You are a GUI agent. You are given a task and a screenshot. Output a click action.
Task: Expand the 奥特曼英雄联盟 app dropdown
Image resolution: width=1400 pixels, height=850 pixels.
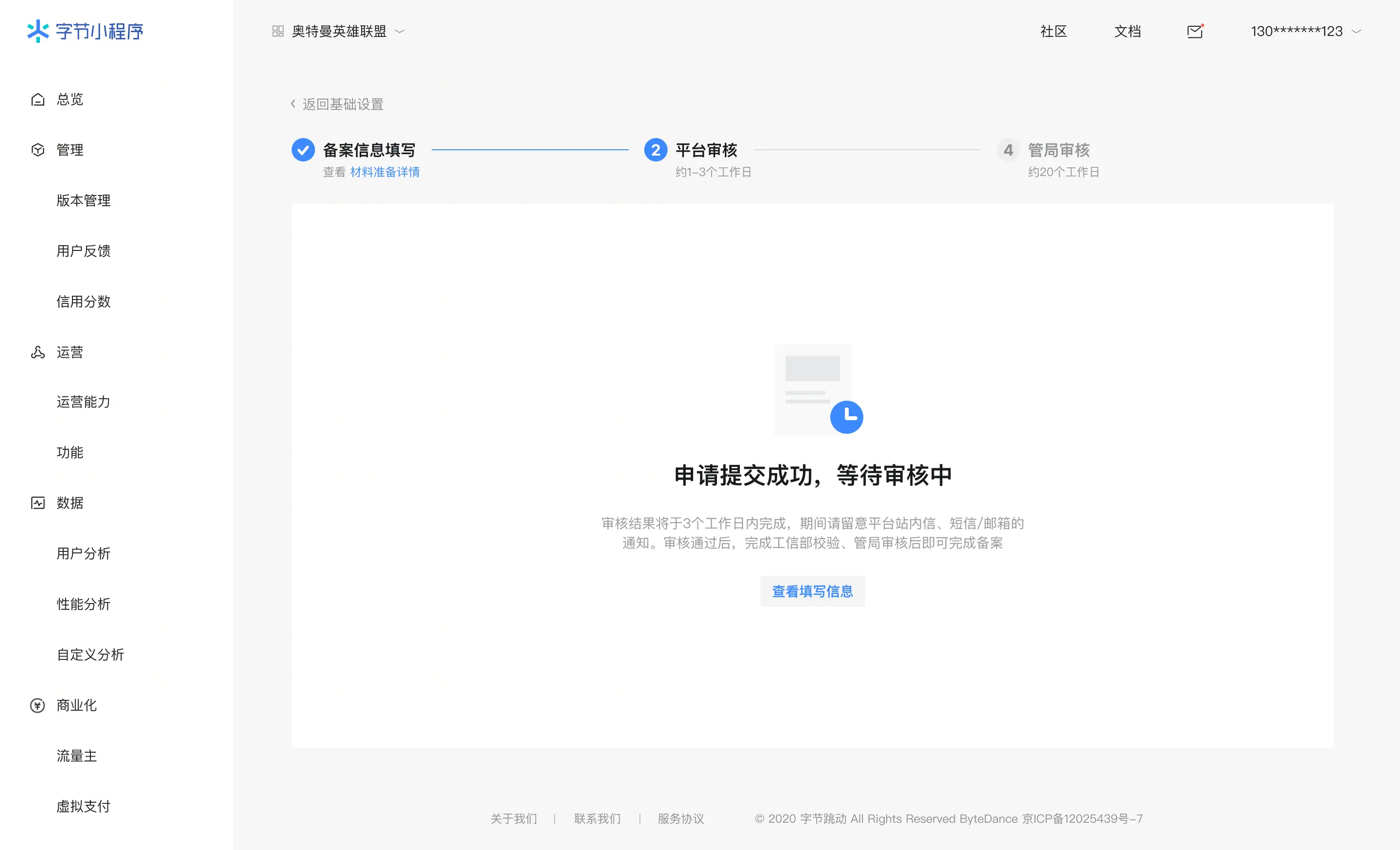tap(400, 31)
